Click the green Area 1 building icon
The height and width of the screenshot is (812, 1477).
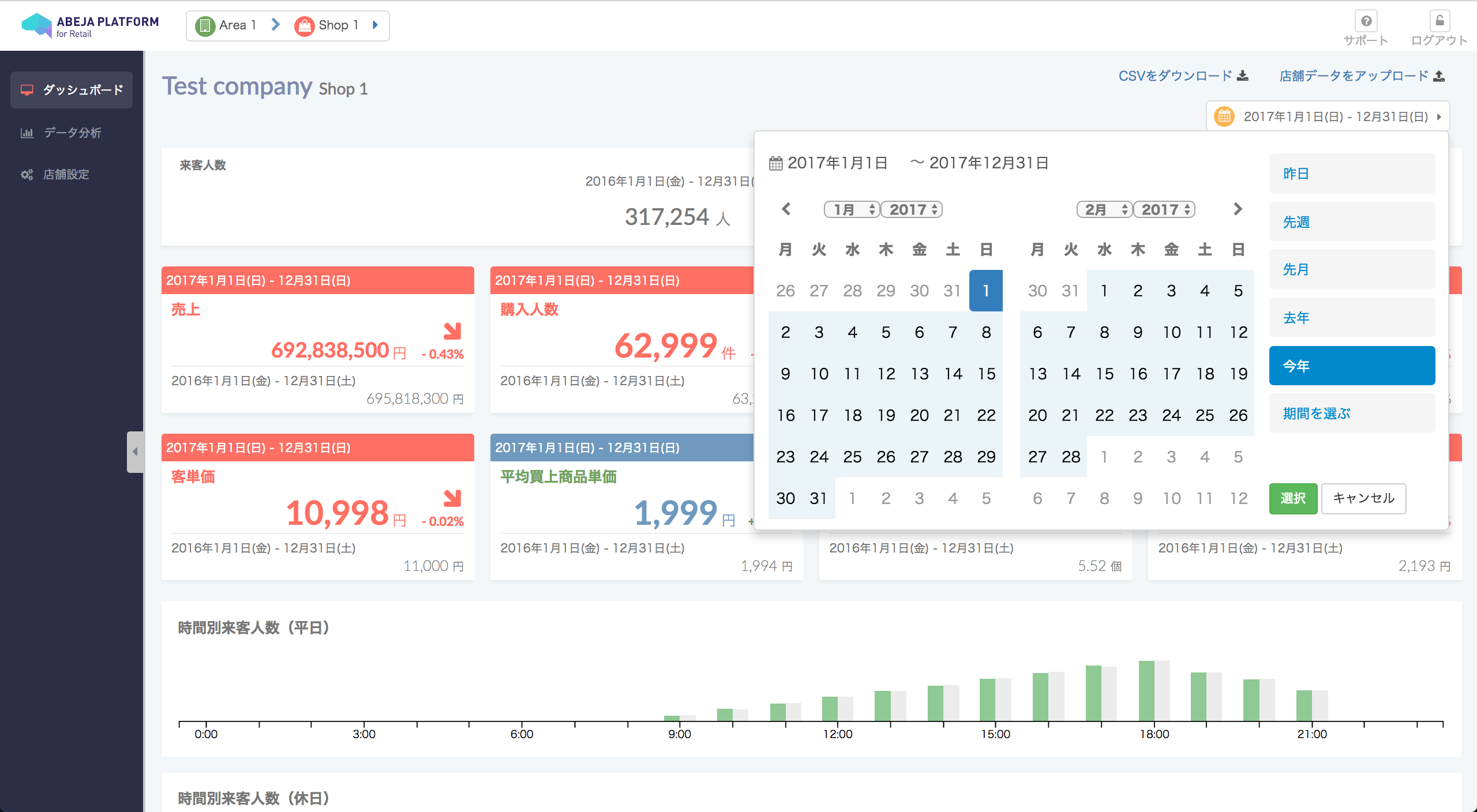205,25
